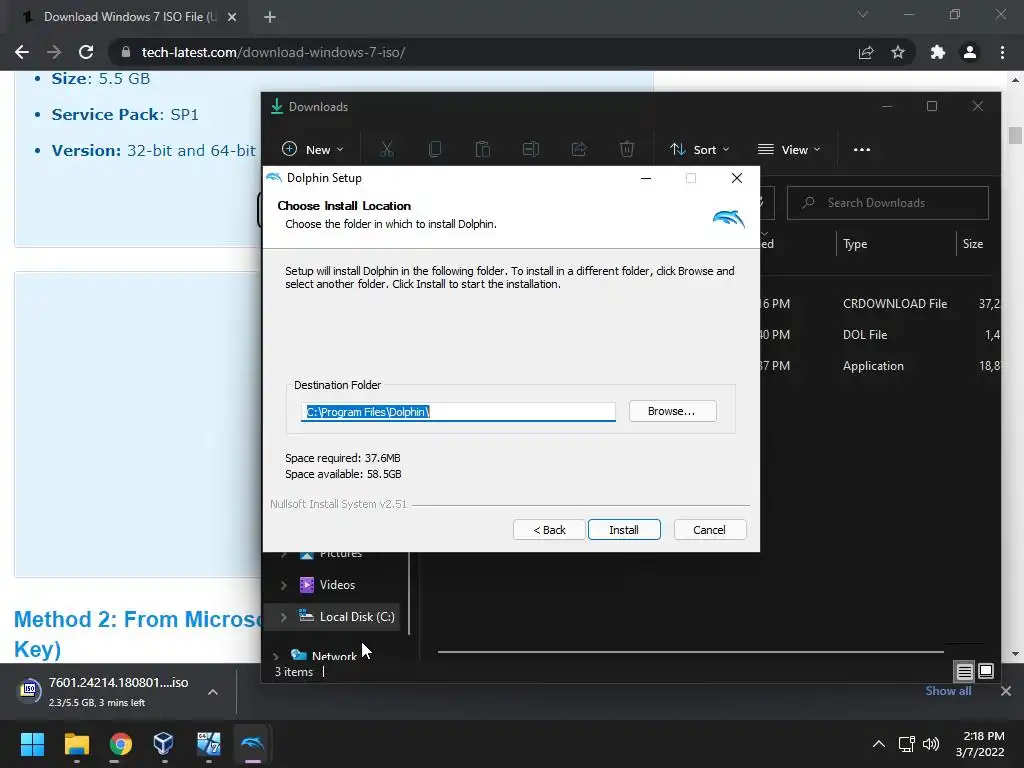Screen dimensions: 1024x768
Task: Open the Windows 7 tool taskbar icon
Action: (208, 744)
